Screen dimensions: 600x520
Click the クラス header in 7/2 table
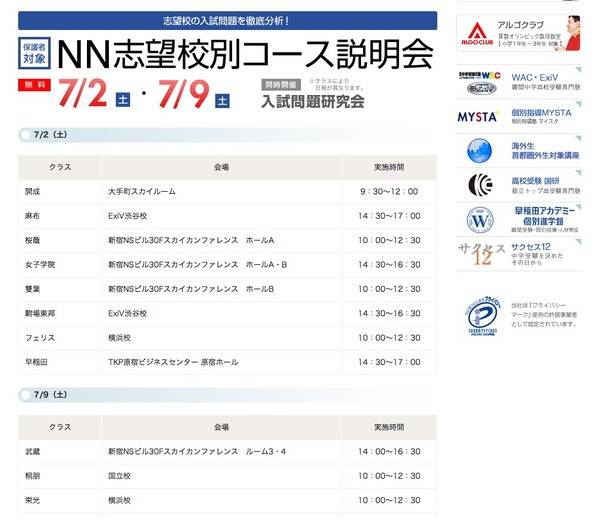pos(60,167)
